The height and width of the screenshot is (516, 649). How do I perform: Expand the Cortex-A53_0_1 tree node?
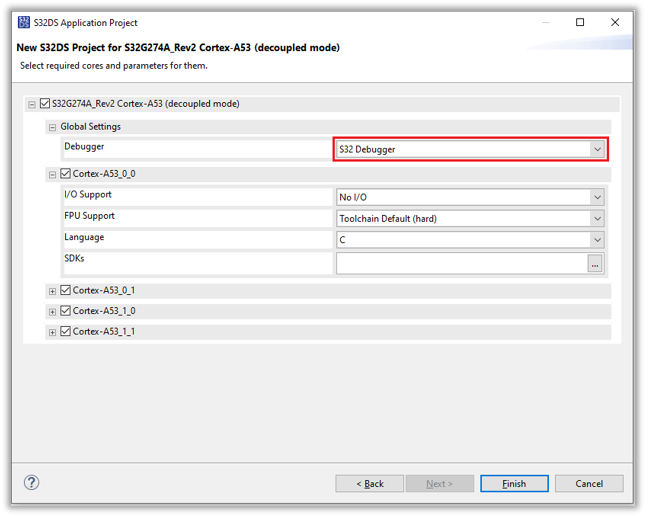click(x=53, y=291)
